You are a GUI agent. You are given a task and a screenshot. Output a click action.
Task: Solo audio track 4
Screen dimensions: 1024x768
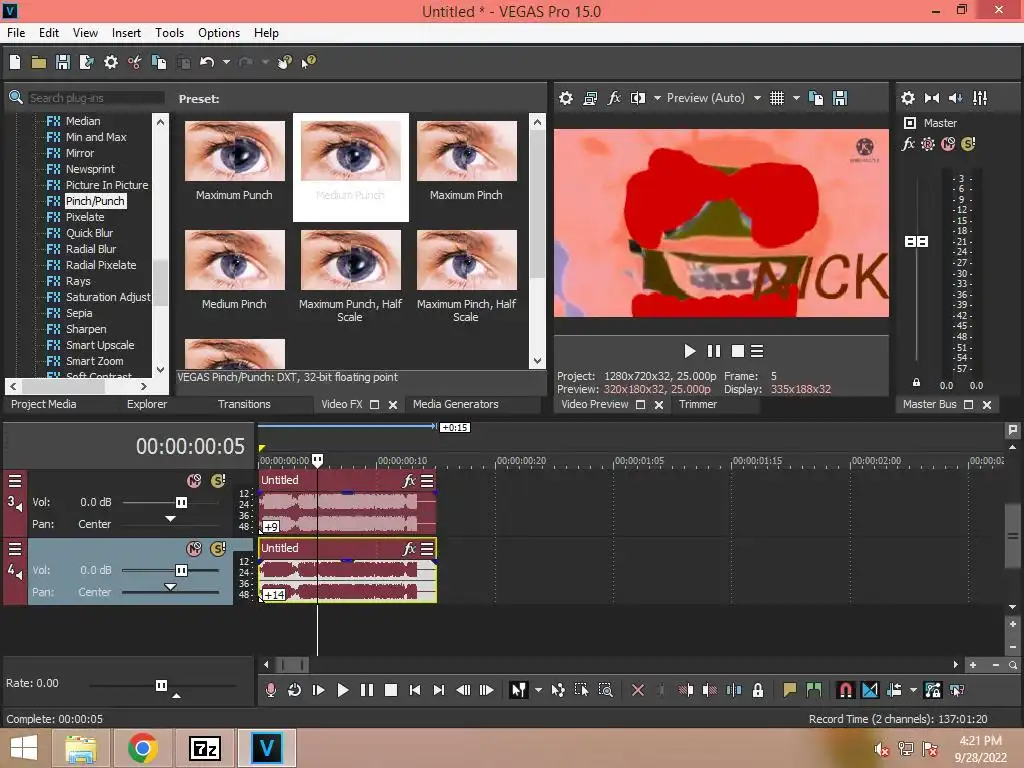click(x=217, y=549)
